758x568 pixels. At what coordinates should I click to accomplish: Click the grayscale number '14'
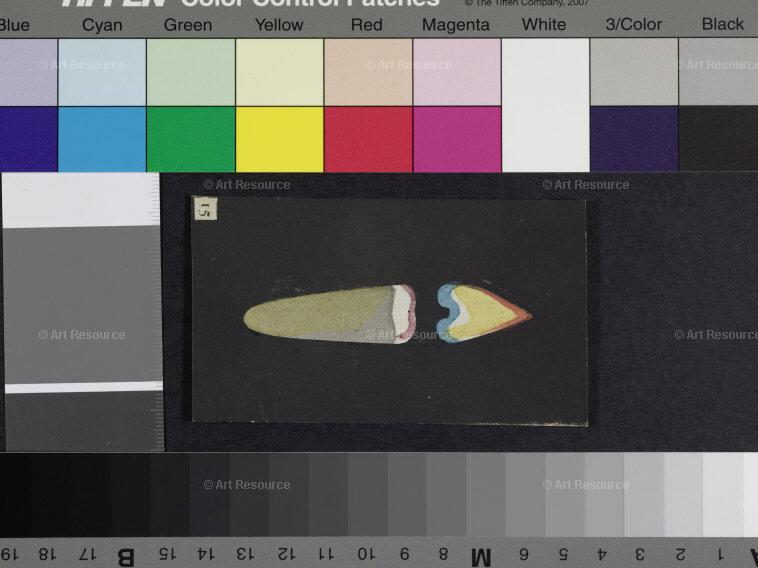click(205, 553)
